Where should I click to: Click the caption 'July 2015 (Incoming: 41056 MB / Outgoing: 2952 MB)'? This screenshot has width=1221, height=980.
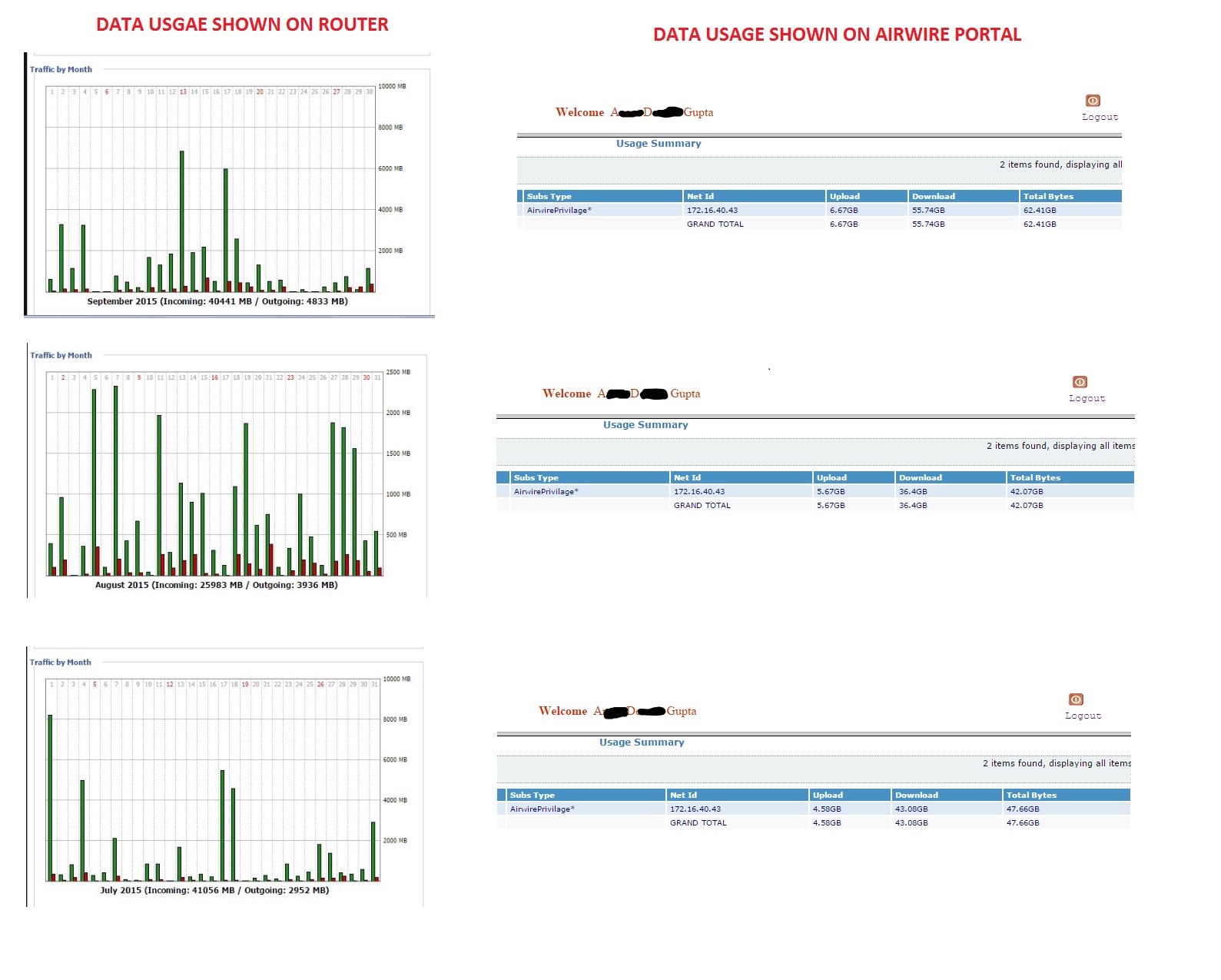point(214,890)
